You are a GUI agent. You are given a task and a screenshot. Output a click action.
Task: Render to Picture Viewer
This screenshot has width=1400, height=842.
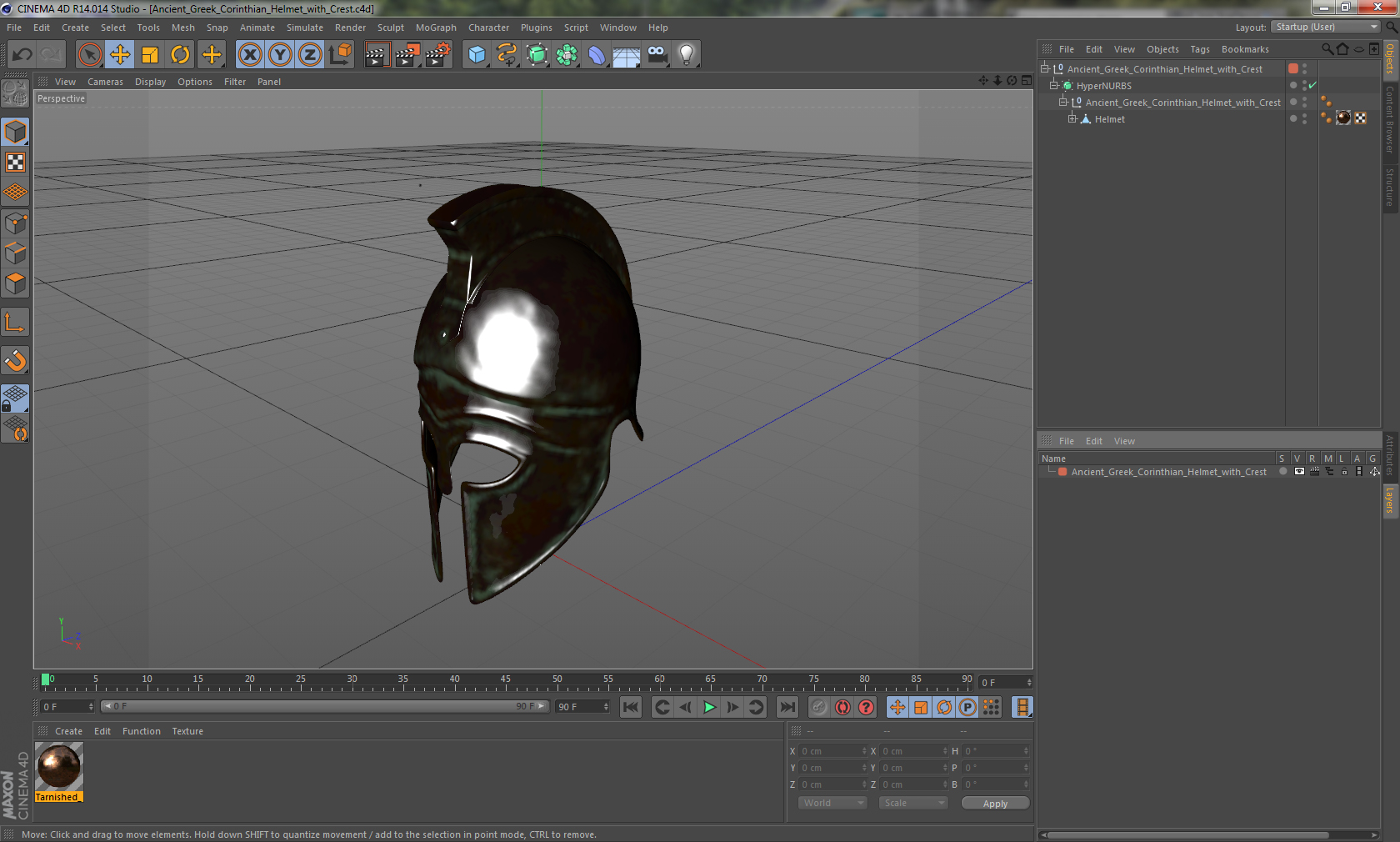407,55
